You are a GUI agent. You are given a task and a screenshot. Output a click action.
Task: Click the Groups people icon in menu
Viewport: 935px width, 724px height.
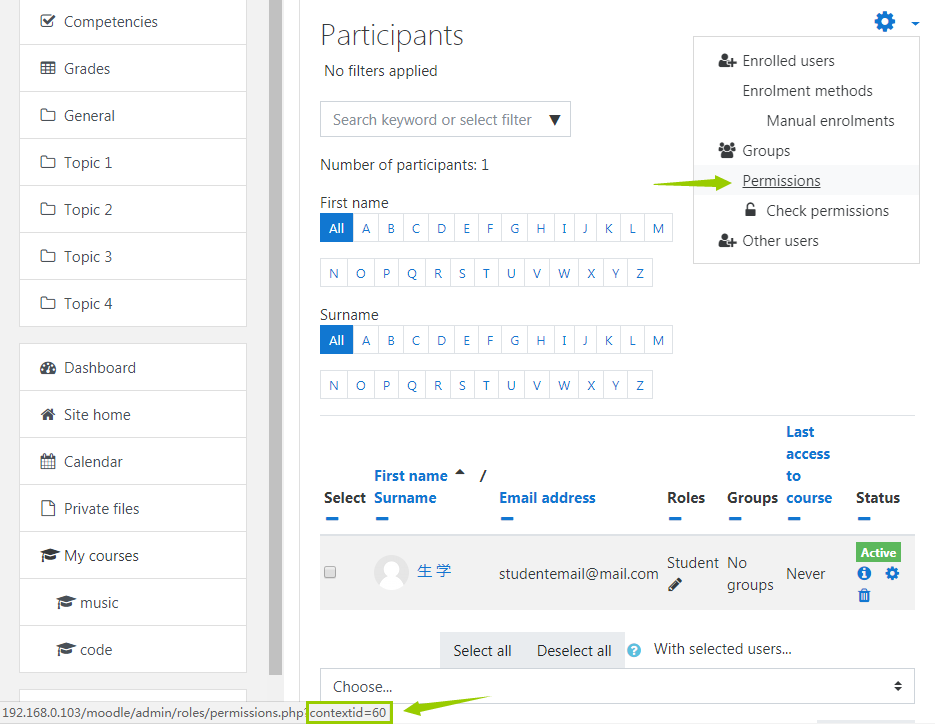(726, 150)
